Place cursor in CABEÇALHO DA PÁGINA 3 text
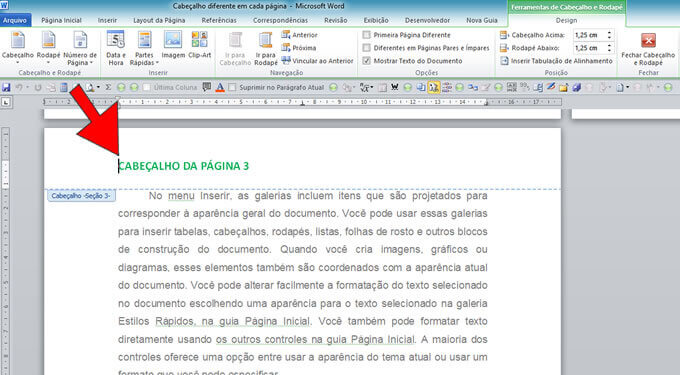 [183, 166]
